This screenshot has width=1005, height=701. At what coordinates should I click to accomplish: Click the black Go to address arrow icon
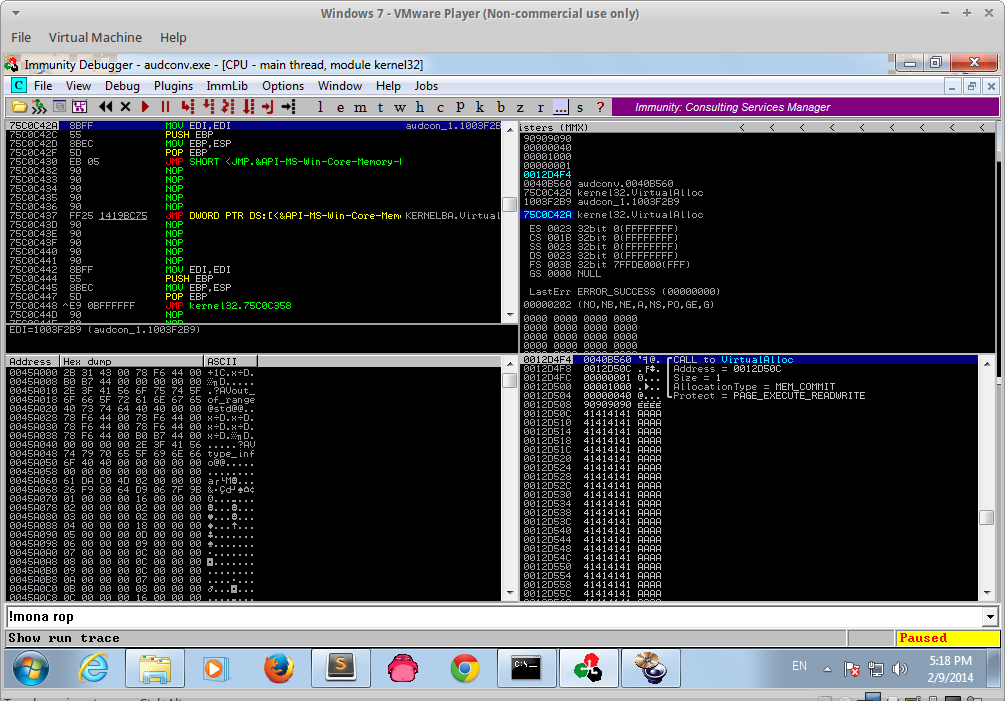pos(288,107)
